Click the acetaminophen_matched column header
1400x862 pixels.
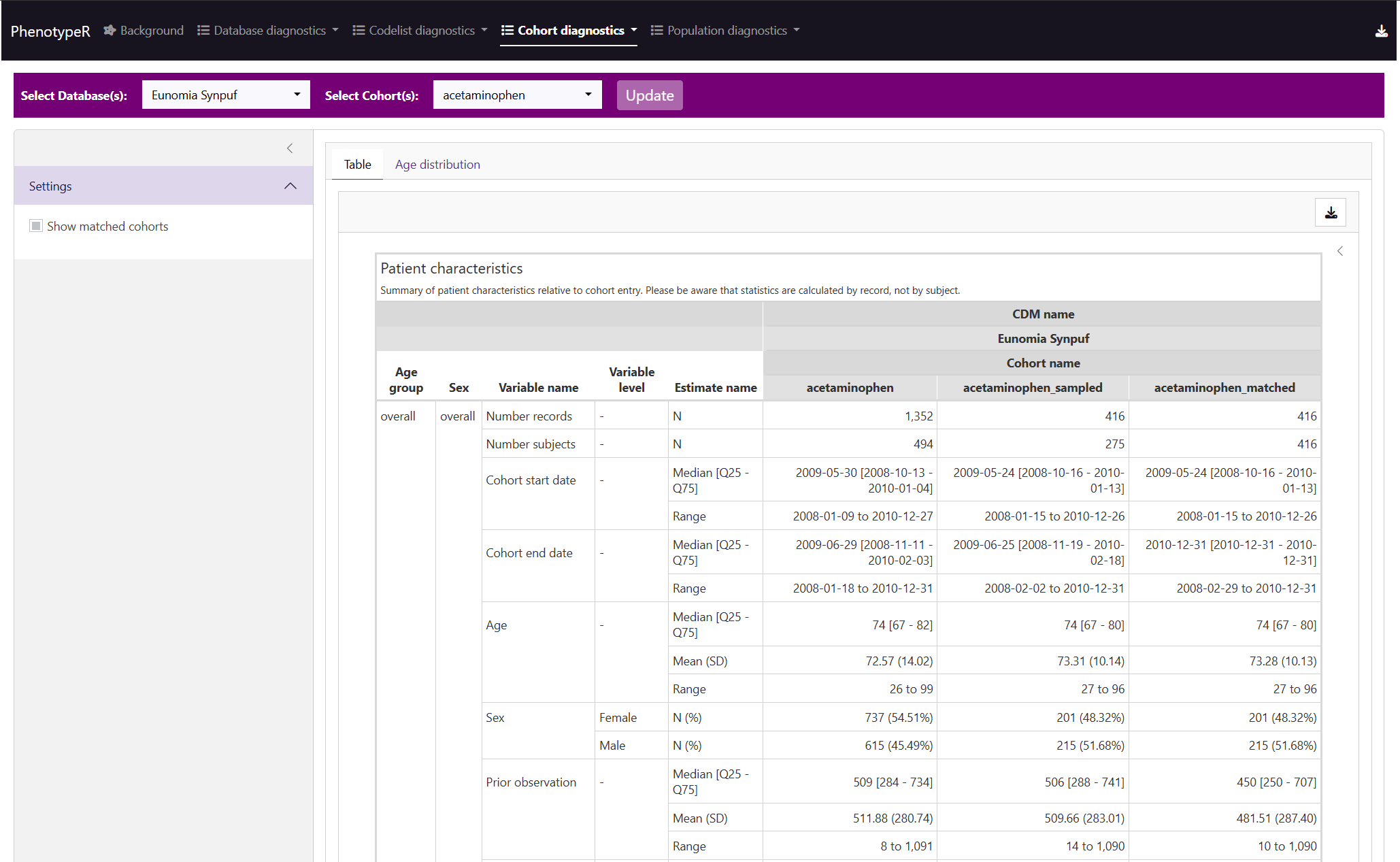point(1224,388)
